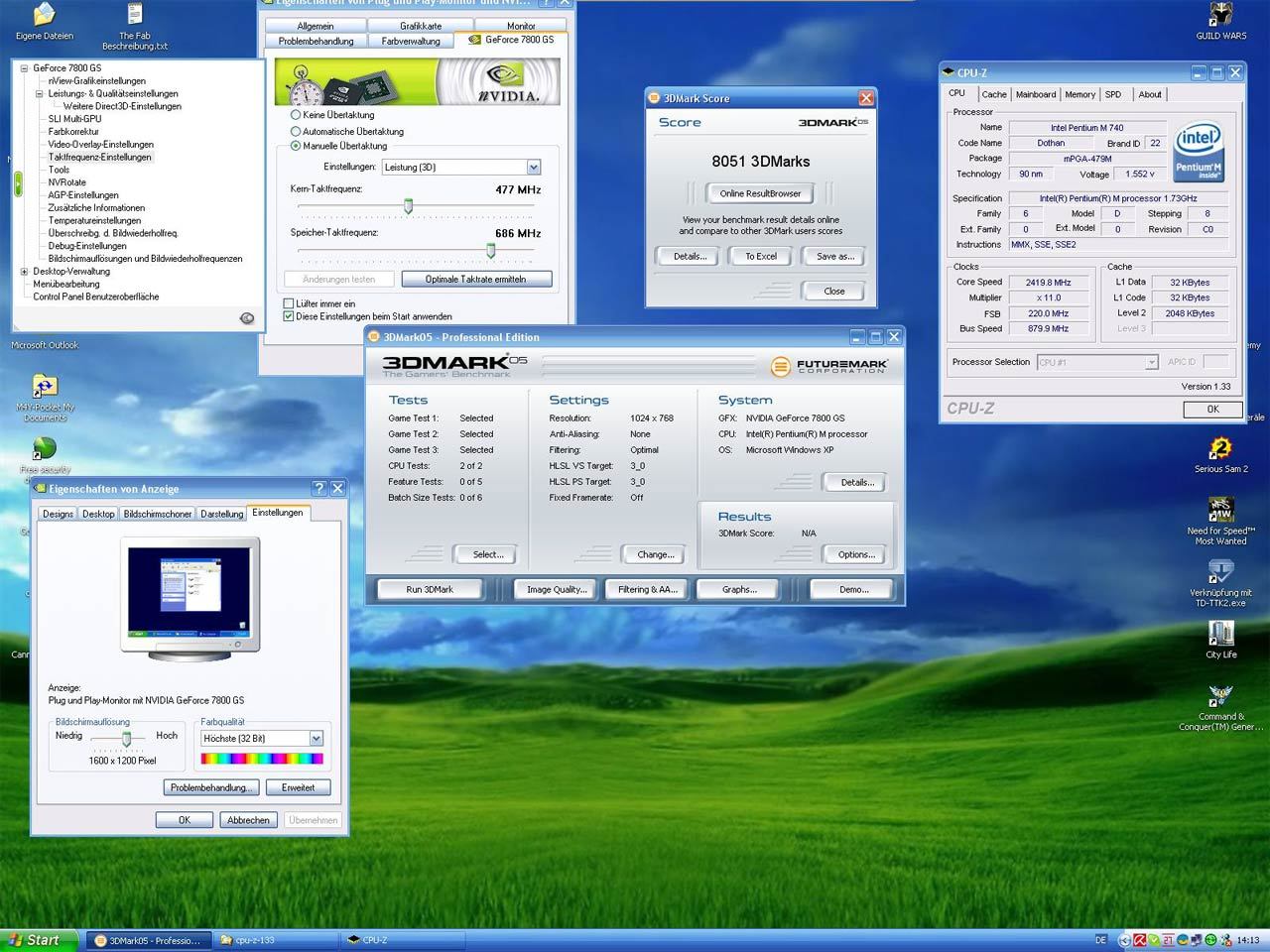The height and width of the screenshot is (952, 1270).
Task: Expand the Desktop-Verwaltung tree node
Action: pos(25,272)
